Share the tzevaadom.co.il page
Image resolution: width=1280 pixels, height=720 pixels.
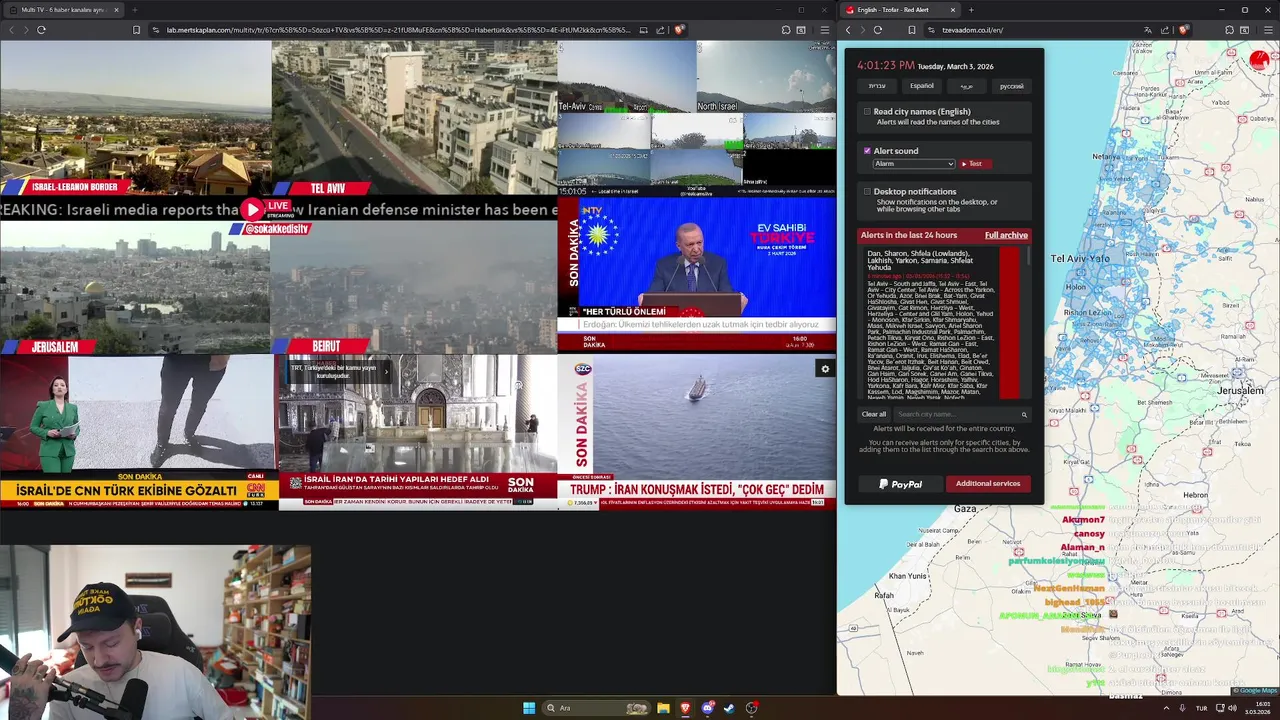tap(1164, 30)
